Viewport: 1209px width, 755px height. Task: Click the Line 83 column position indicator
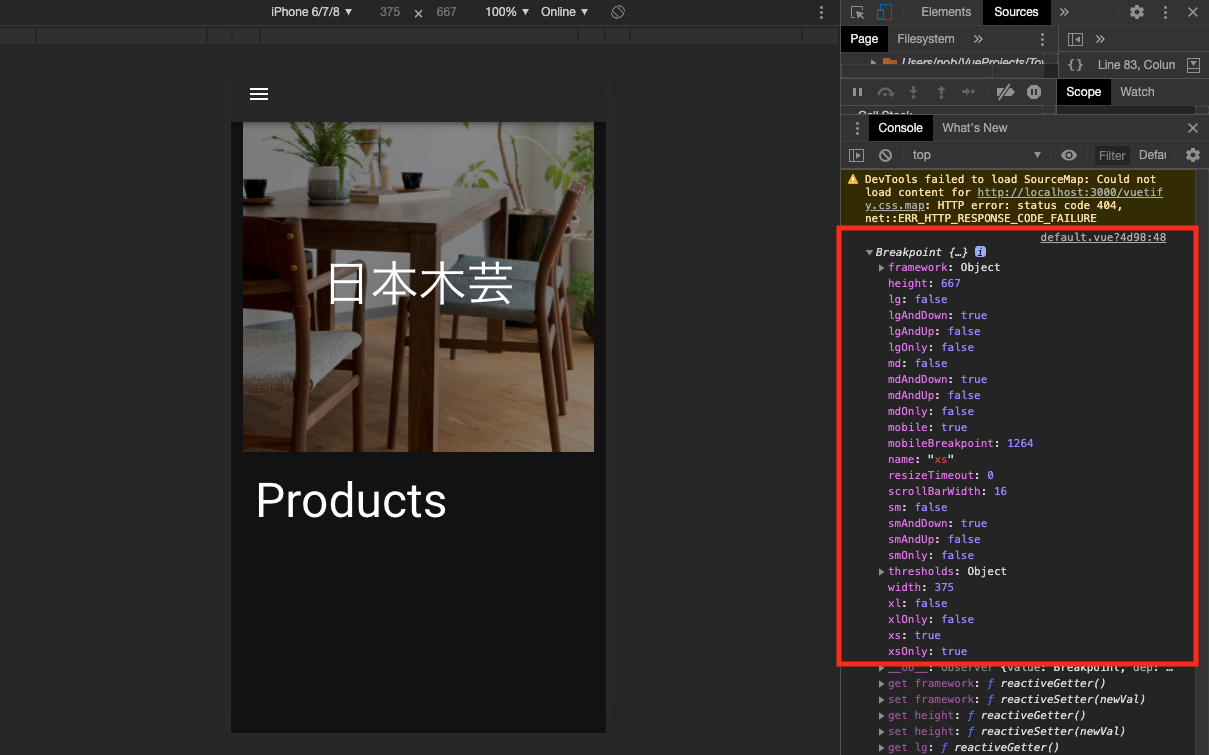click(x=1136, y=65)
